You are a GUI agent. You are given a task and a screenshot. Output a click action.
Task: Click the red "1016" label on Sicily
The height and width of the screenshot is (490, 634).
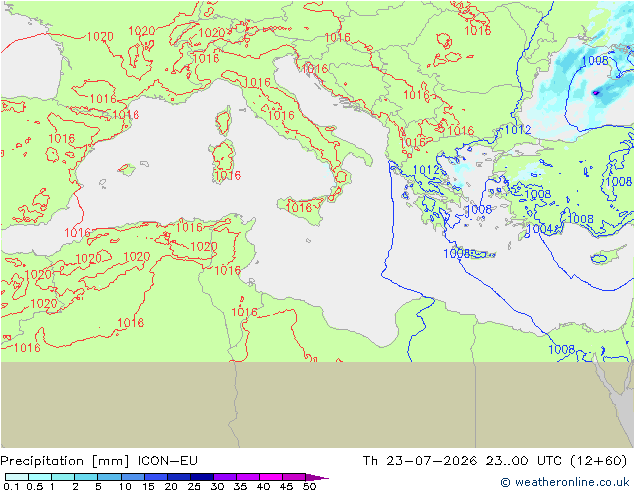tap(299, 208)
